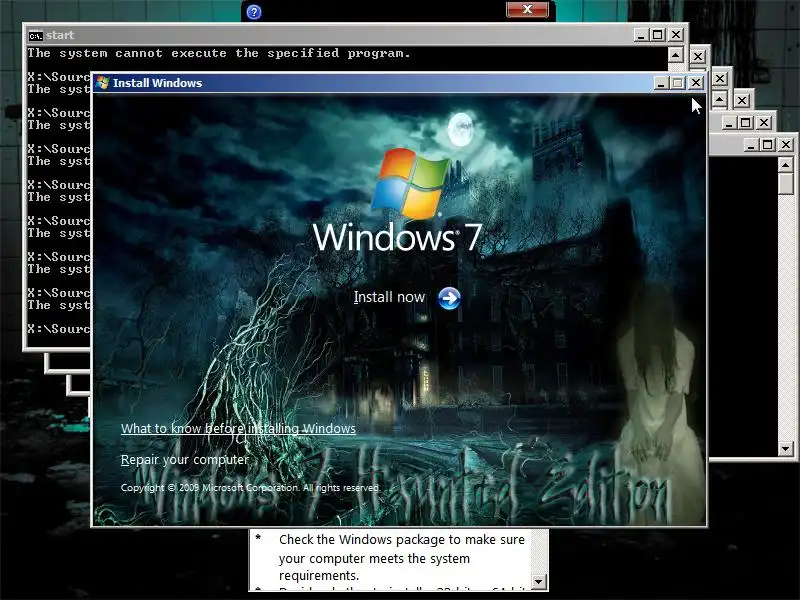Click the Copyright 2009 Microsoft Corporation text
Viewport: 800px width, 600px height.
(x=251, y=488)
